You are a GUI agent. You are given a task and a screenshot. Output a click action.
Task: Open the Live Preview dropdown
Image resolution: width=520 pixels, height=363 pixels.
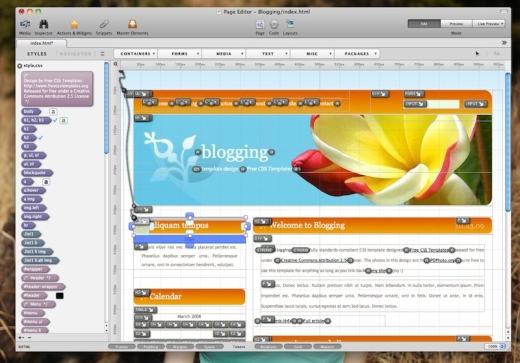(x=489, y=24)
